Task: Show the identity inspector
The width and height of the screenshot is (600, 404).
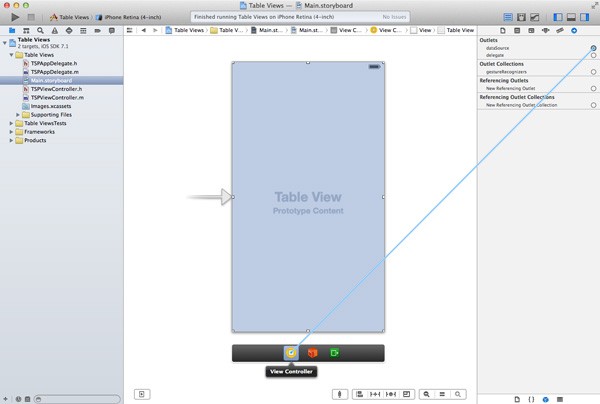Action: pyautogui.click(x=531, y=30)
